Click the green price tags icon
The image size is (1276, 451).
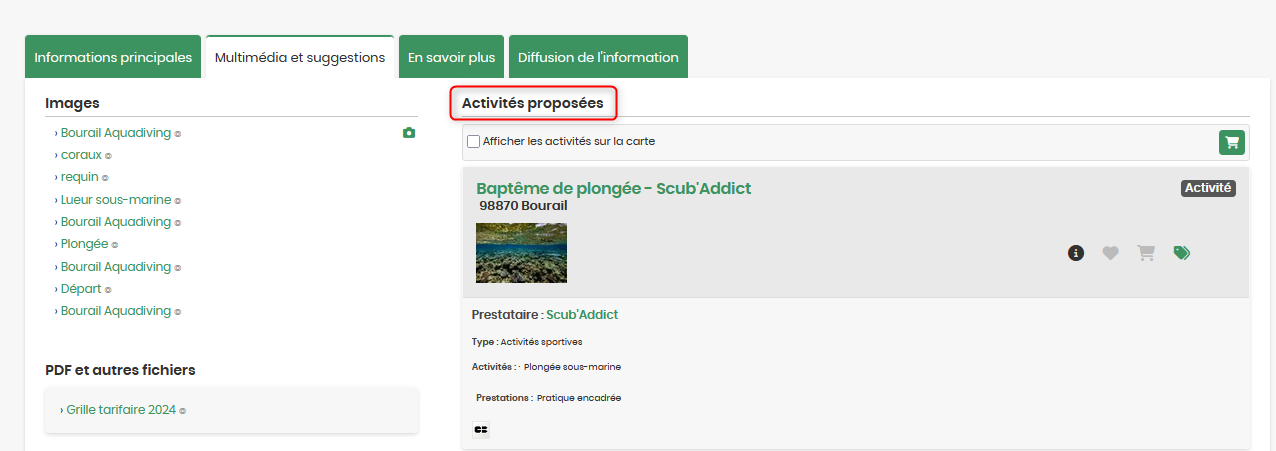pos(1182,253)
